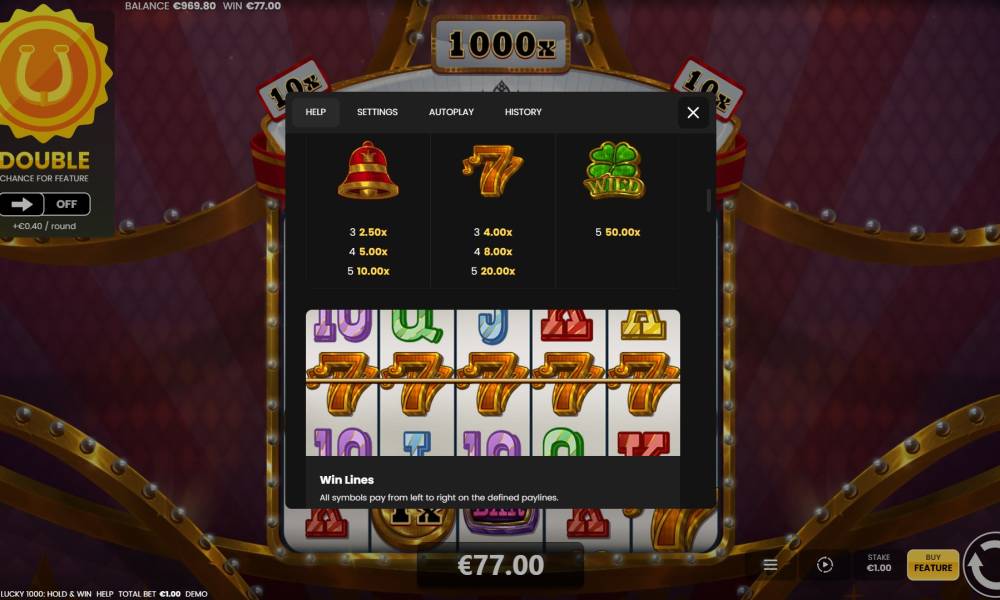The height and width of the screenshot is (600, 1000).
Task: Switch to the Settings tab
Action: tap(377, 112)
